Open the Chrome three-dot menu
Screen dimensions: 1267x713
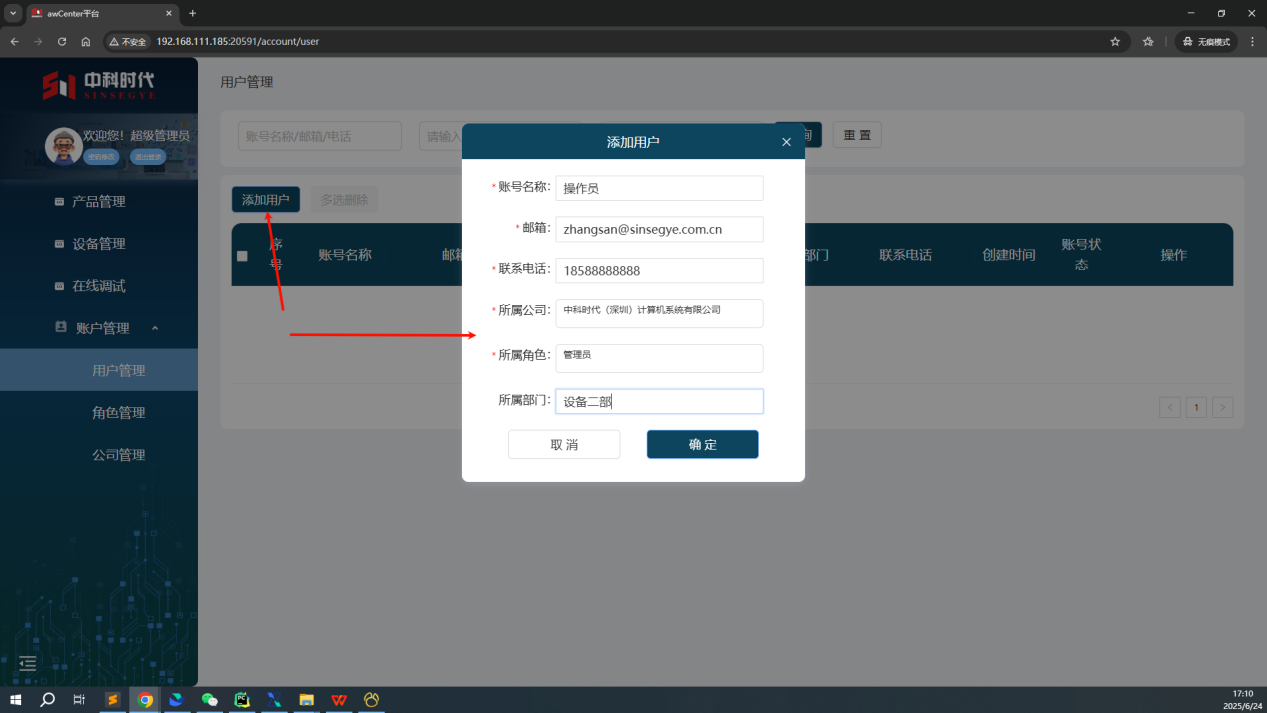[1252, 42]
